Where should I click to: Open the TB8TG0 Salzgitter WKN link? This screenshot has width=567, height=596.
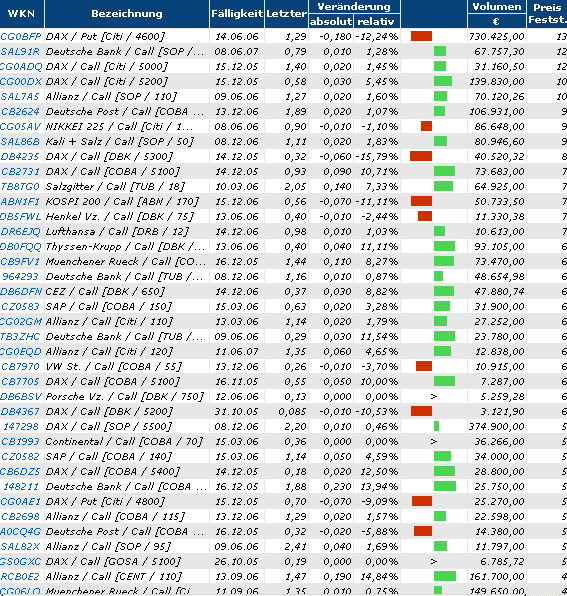pyautogui.click(x=21, y=187)
